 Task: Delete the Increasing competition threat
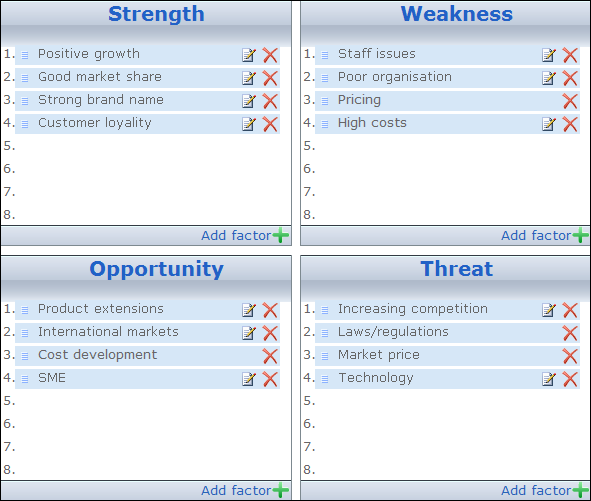pyautogui.click(x=570, y=310)
